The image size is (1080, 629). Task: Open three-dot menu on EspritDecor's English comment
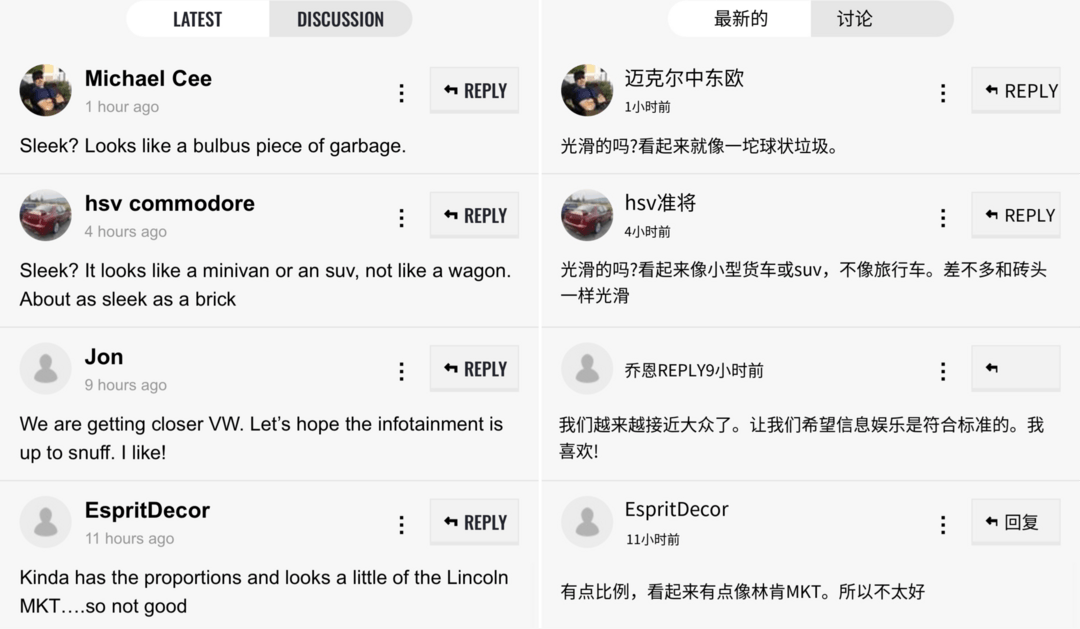coord(402,525)
